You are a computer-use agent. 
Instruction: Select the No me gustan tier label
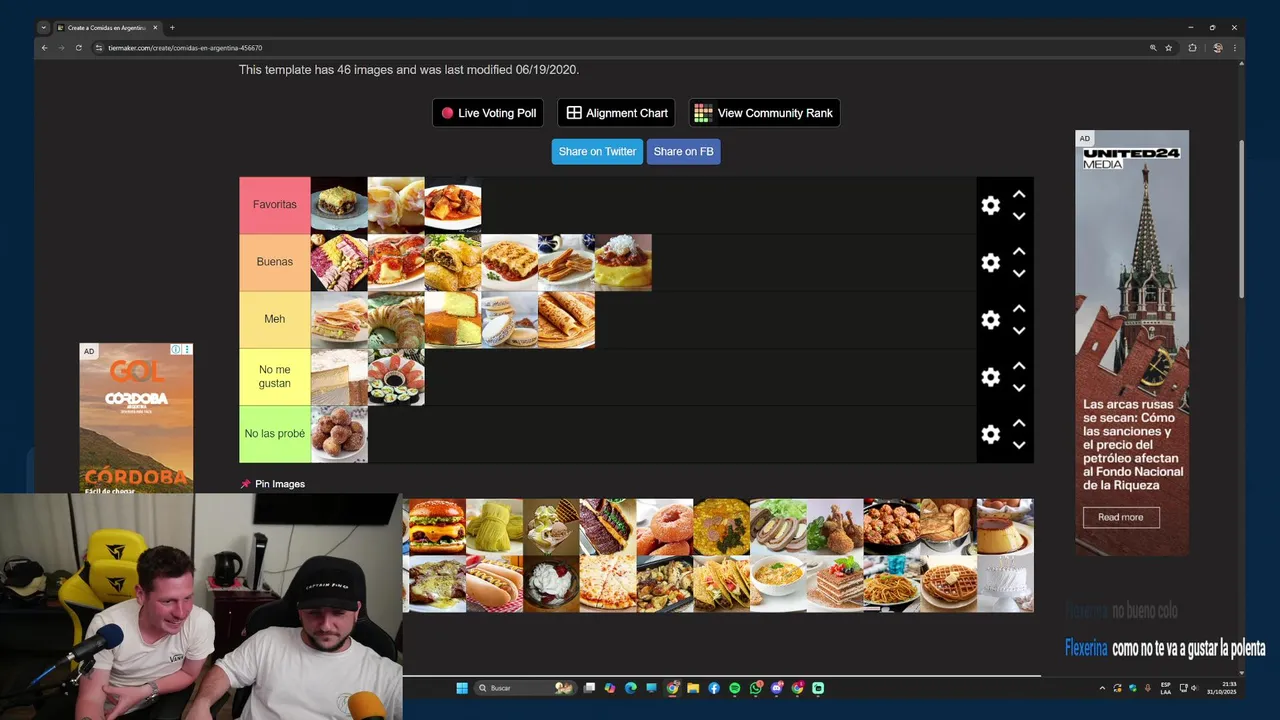(275, 377)
